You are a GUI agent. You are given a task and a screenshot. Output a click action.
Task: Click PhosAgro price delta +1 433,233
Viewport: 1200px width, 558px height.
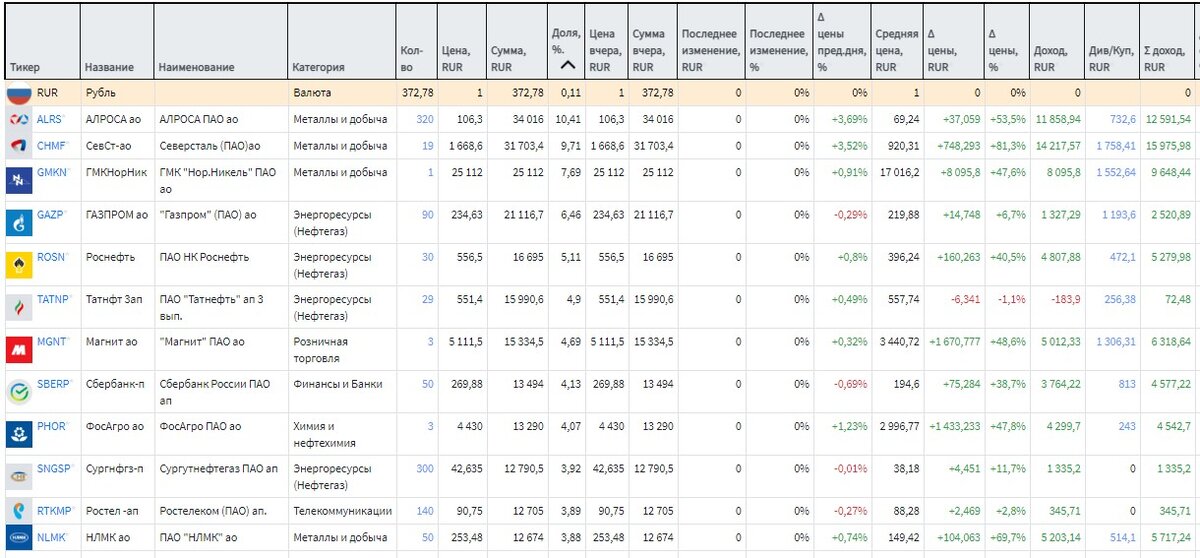[957, 426]
